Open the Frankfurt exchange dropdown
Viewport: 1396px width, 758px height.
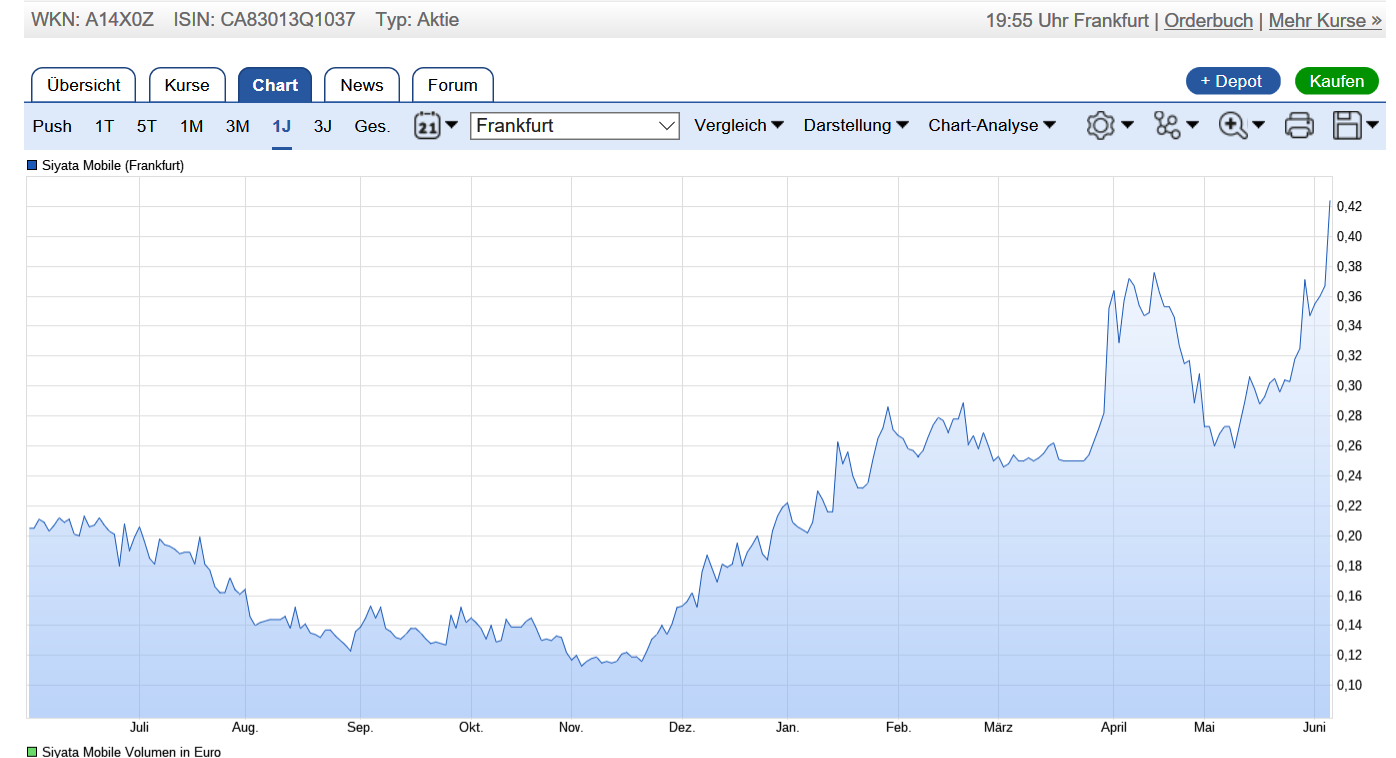574,126
